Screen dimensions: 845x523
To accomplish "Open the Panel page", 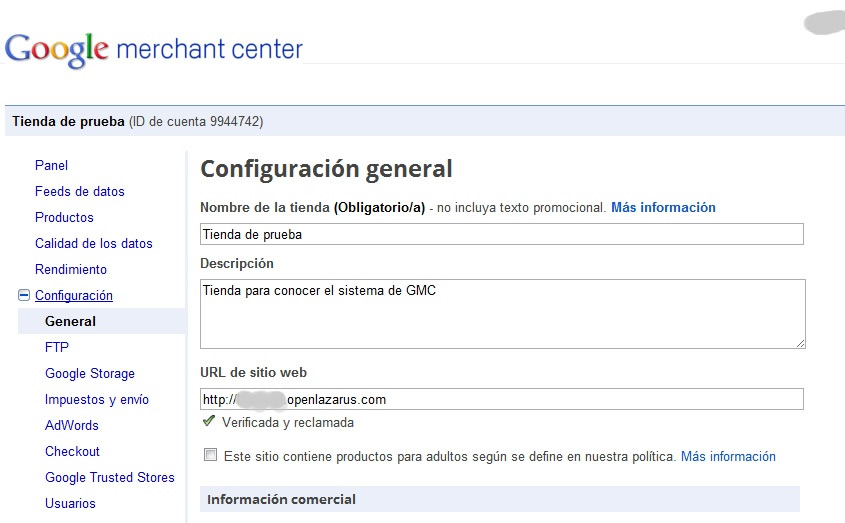I will click(51, 166).
